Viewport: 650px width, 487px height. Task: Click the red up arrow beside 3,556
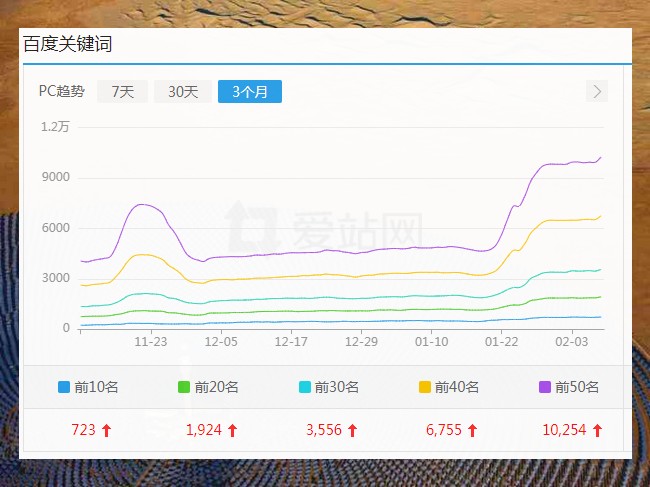click(352, 430)
